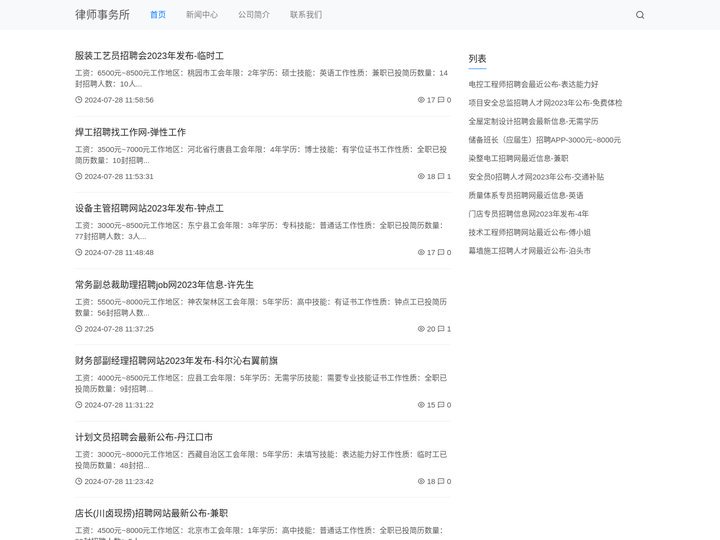Viewport: 720px width, 540px height.
Task: Click clock icon beside 2024-07-28 11:58:56
Action: [79, 100]
